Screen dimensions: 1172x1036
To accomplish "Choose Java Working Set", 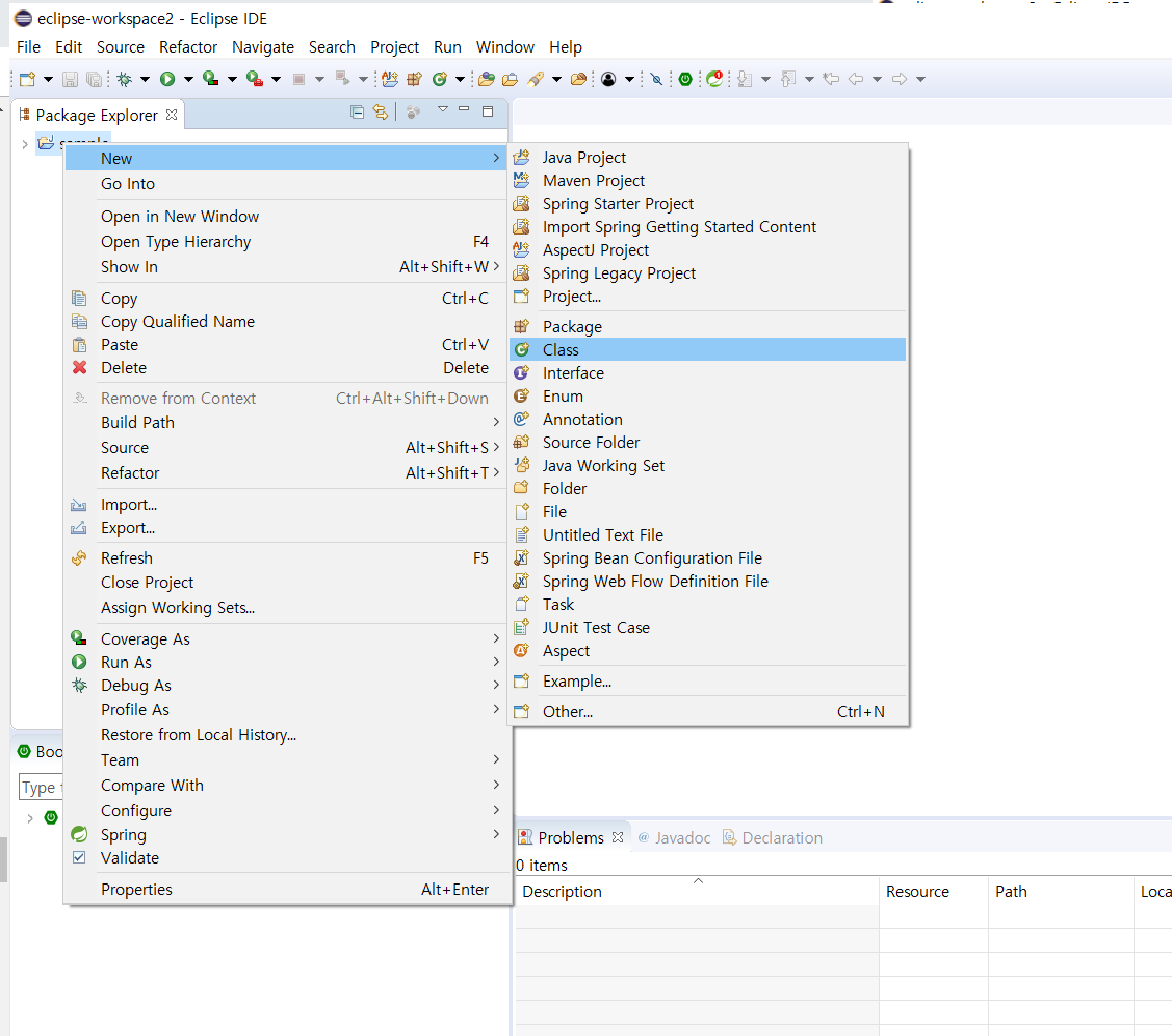I will [708, 466].
